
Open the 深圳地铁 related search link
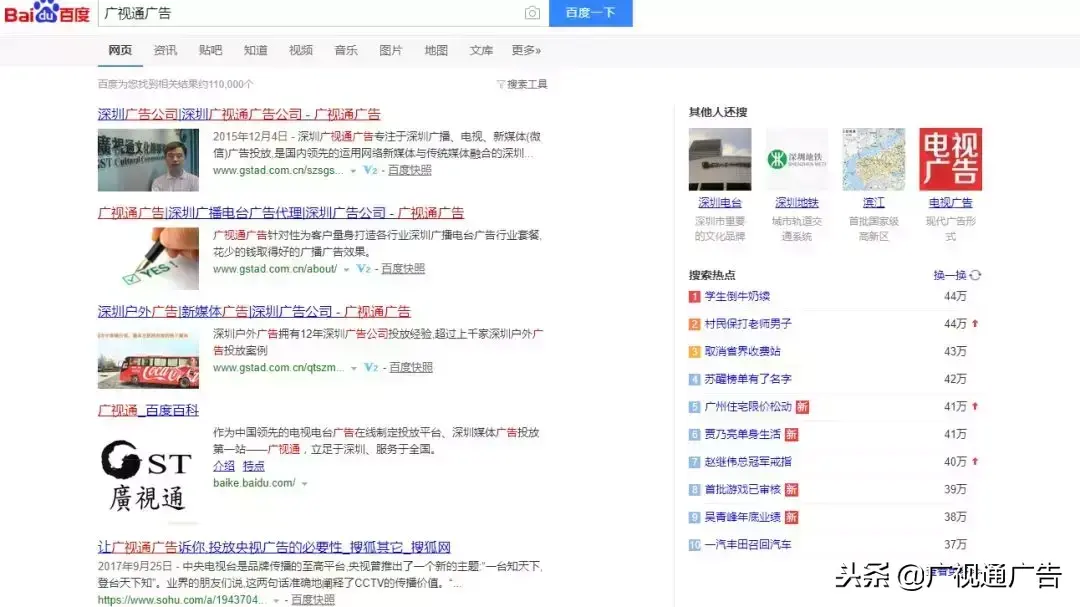pyautogui.click(x=797, y=203)
